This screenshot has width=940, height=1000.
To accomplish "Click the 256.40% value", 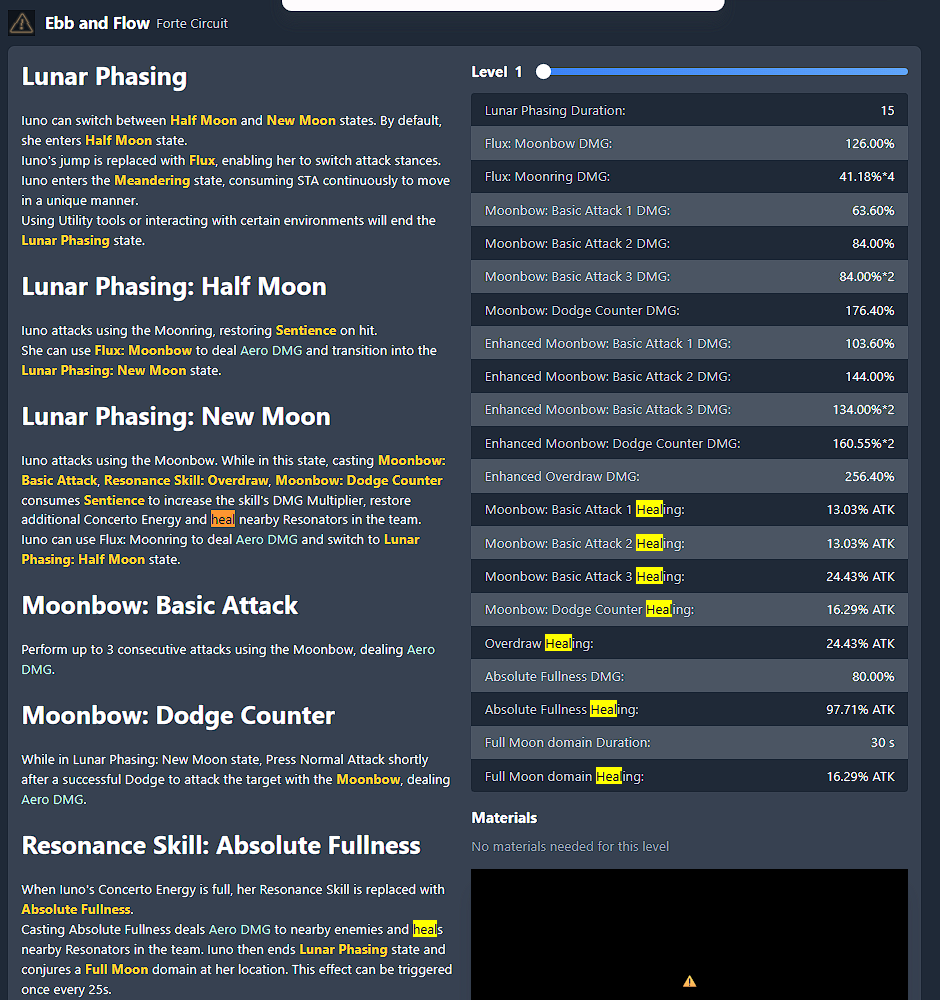I will click(870, 476).
